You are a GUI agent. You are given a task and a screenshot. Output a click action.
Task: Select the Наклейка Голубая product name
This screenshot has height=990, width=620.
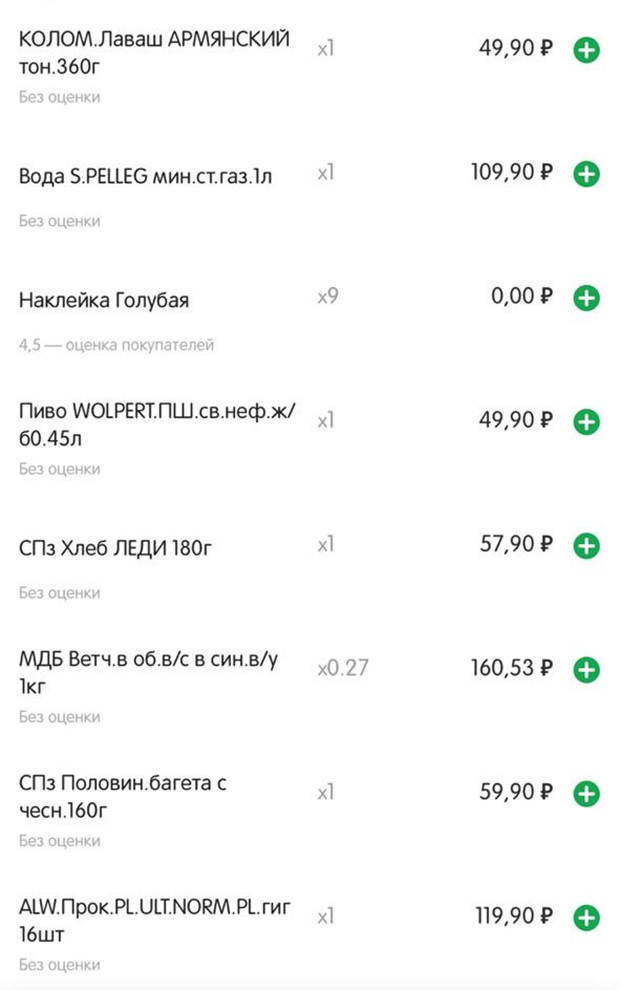(x=104, y=300)
